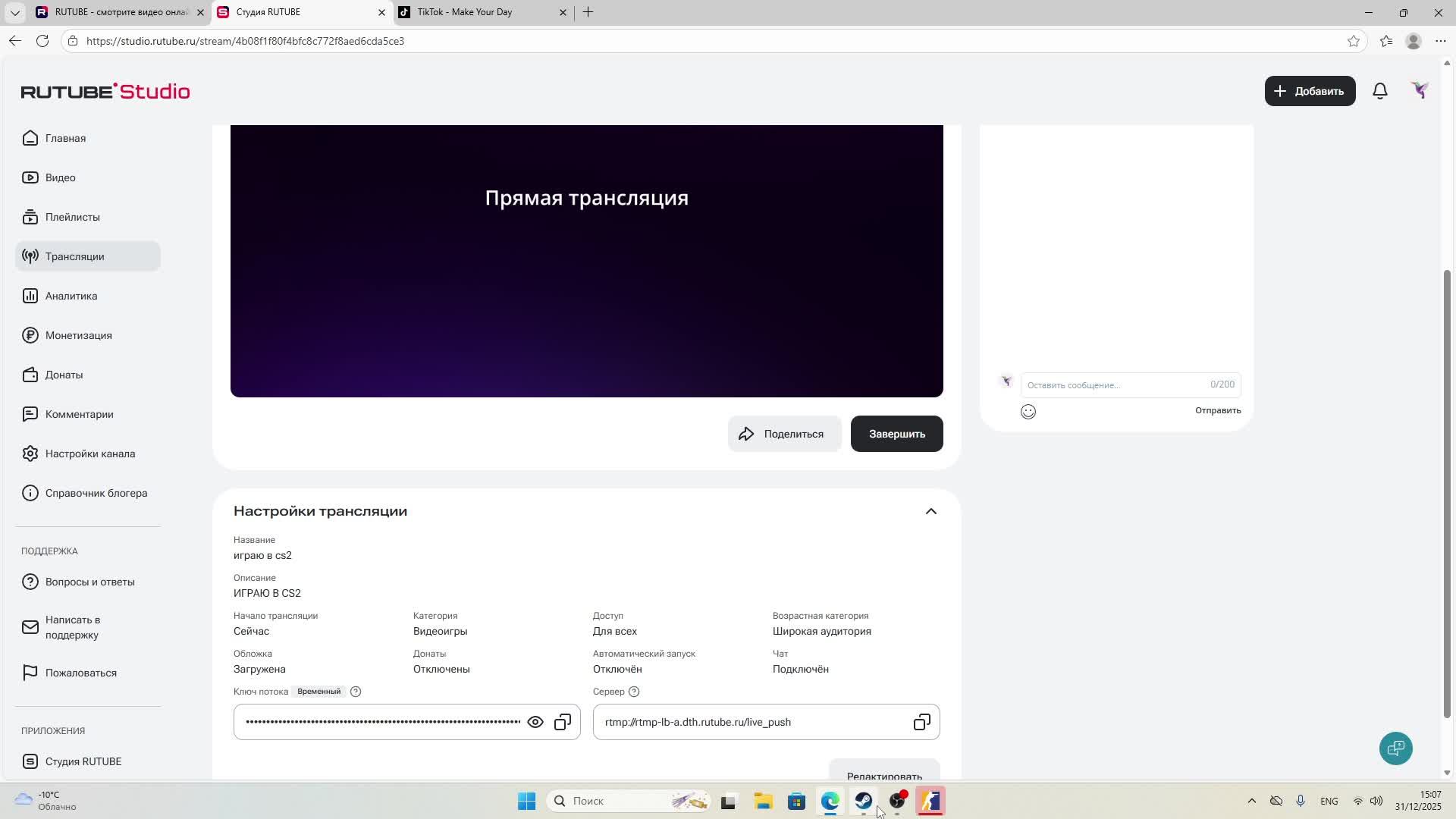The width and height of the screenshot is (1456, 819).
Task: Copy the RTMP server URL
Action: pyautogui.click(x=921, y=722)
